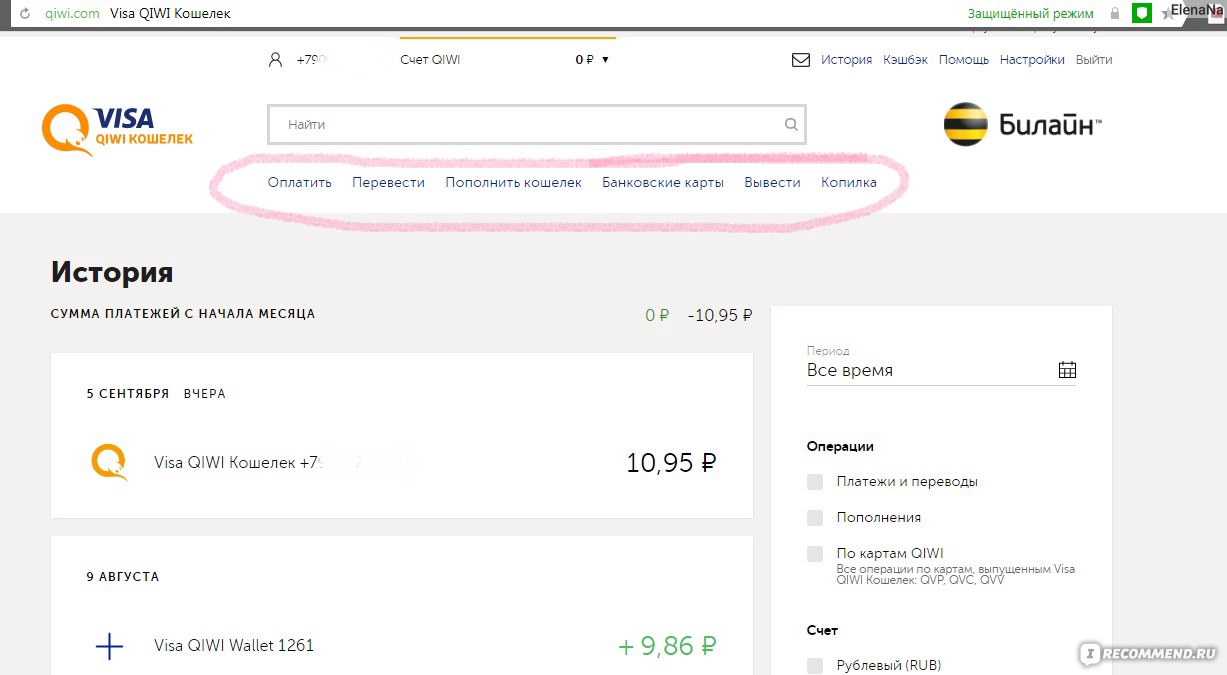The height and width of the screenshot is (675, 1227).
Task: Open the Все время period selector
Action: (941, 370)
